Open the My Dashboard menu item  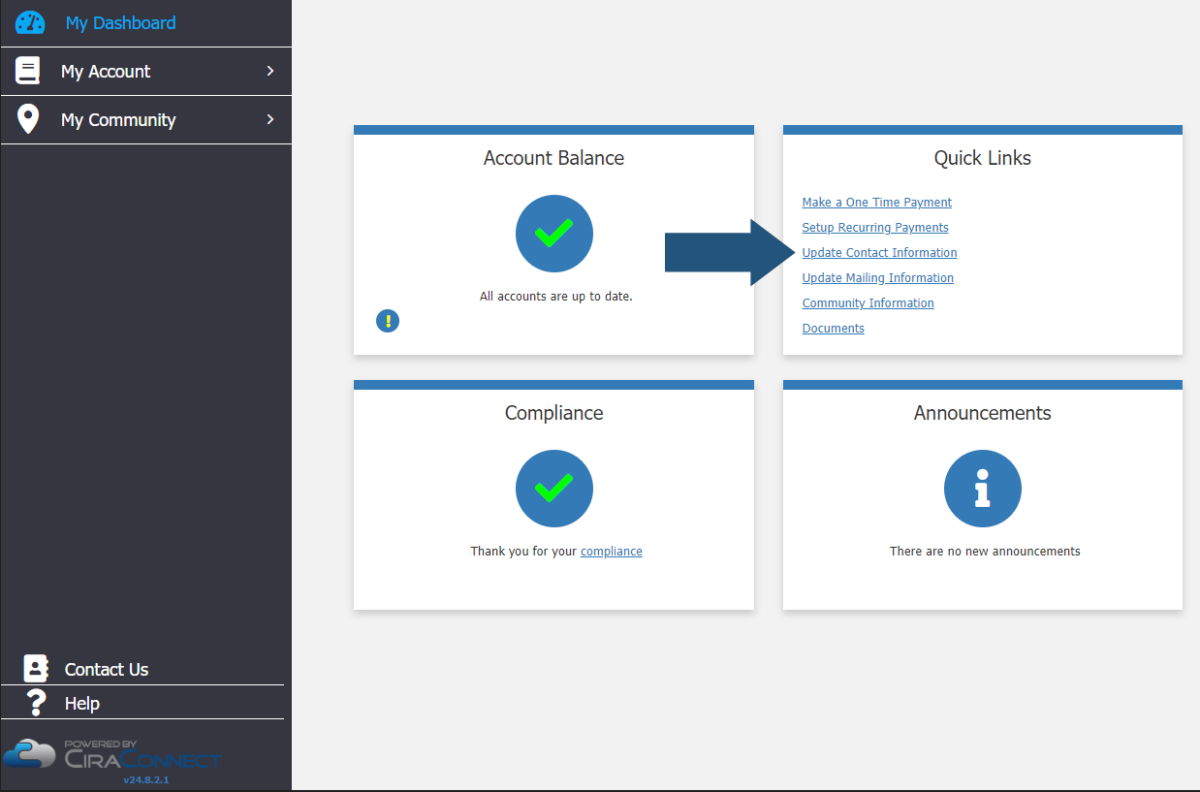point(120,23)
